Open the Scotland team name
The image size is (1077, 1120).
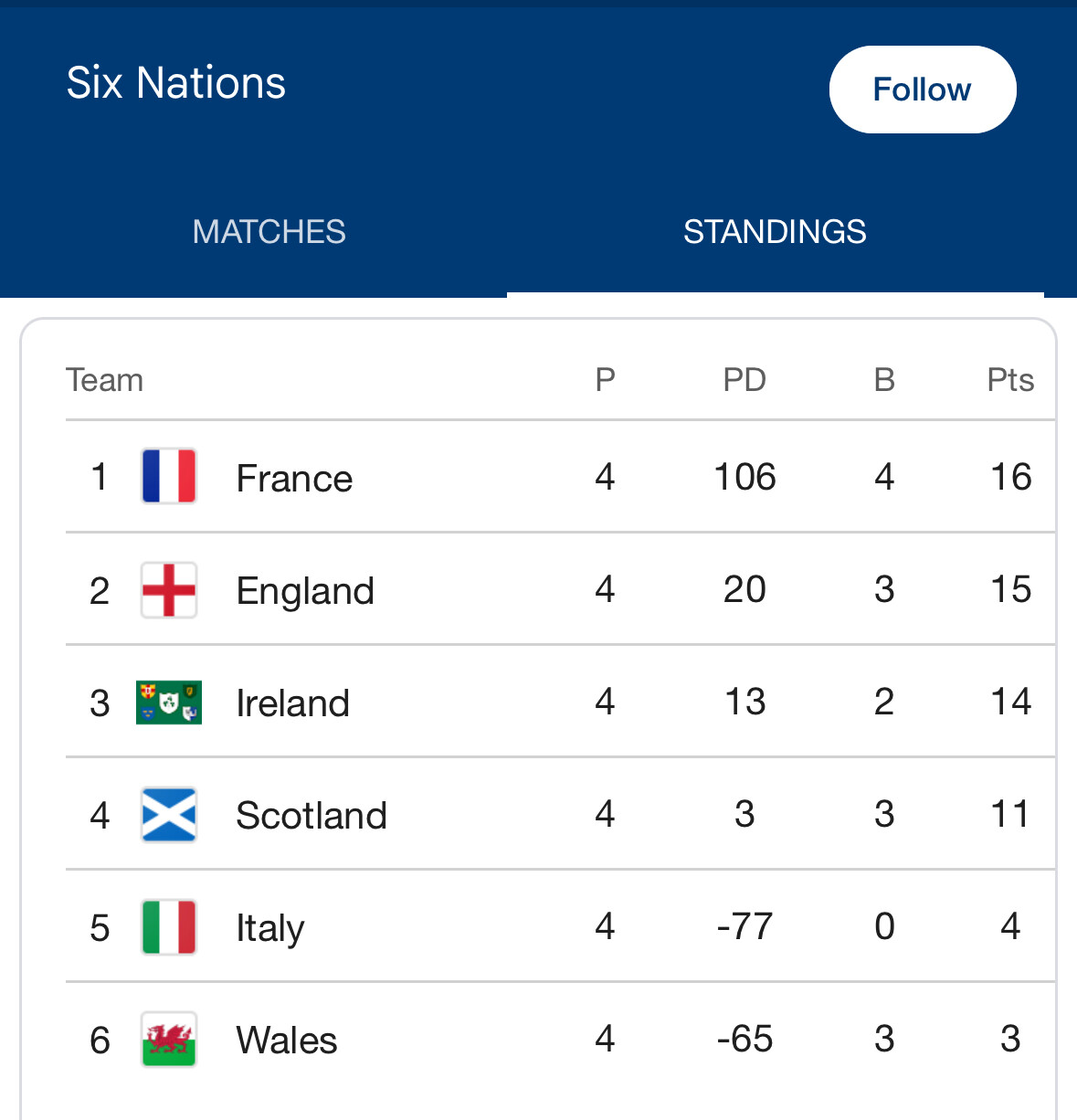[x=311, y=816]
